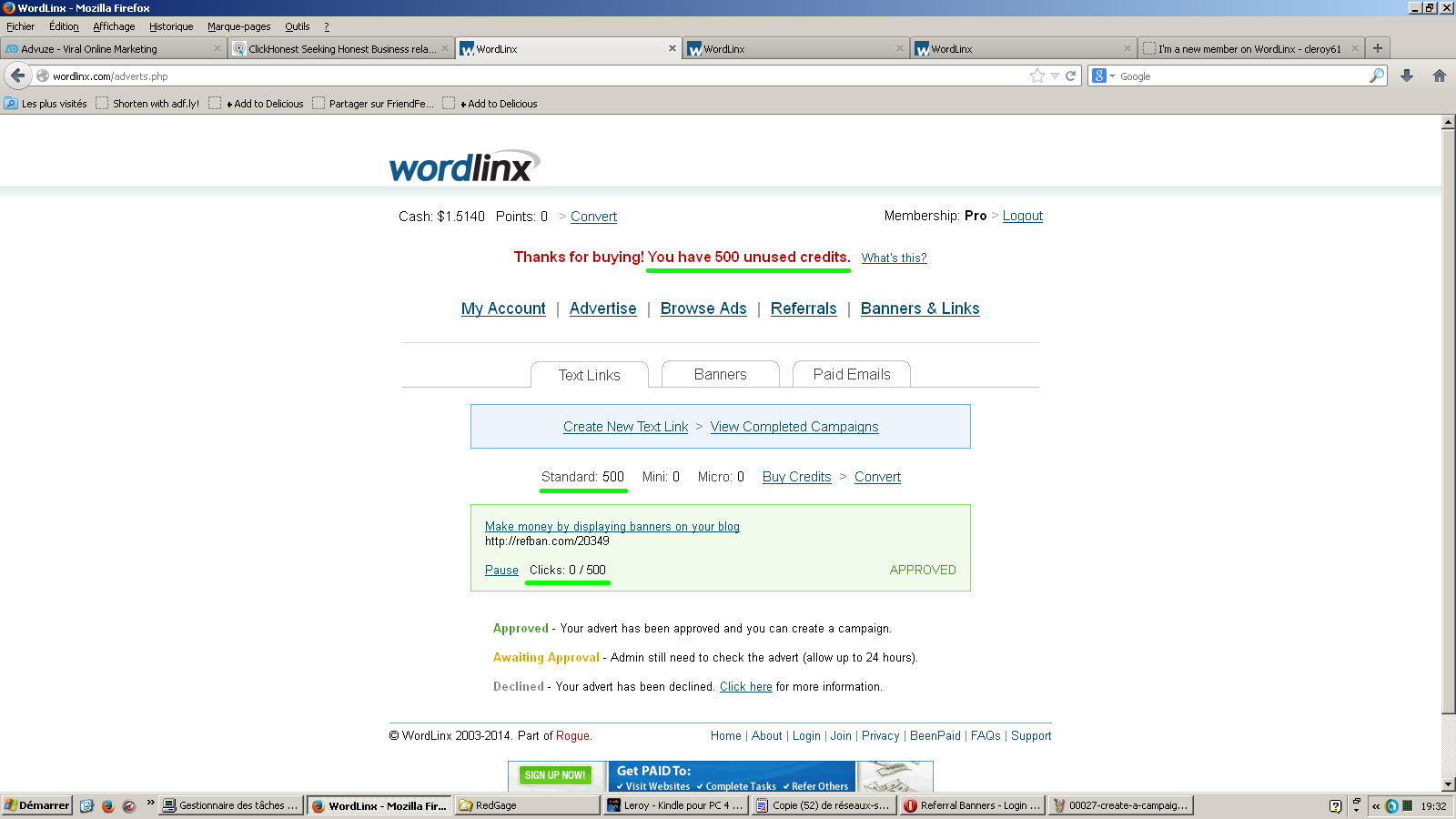Screen dimensions: 1456x819
Task: Click the Declined 'Click here' link
Action: coord(745,687)
